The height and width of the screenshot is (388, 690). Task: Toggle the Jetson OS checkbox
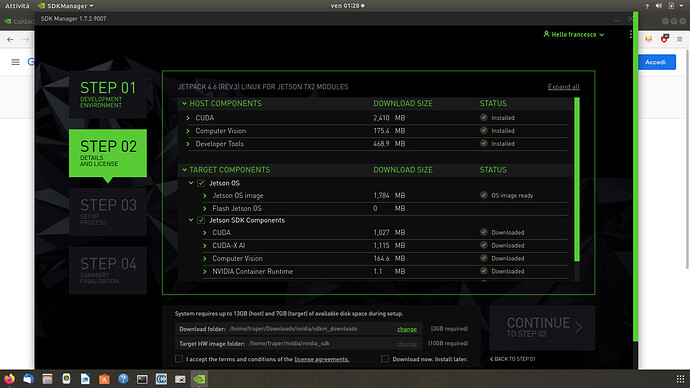pos(201,183)
